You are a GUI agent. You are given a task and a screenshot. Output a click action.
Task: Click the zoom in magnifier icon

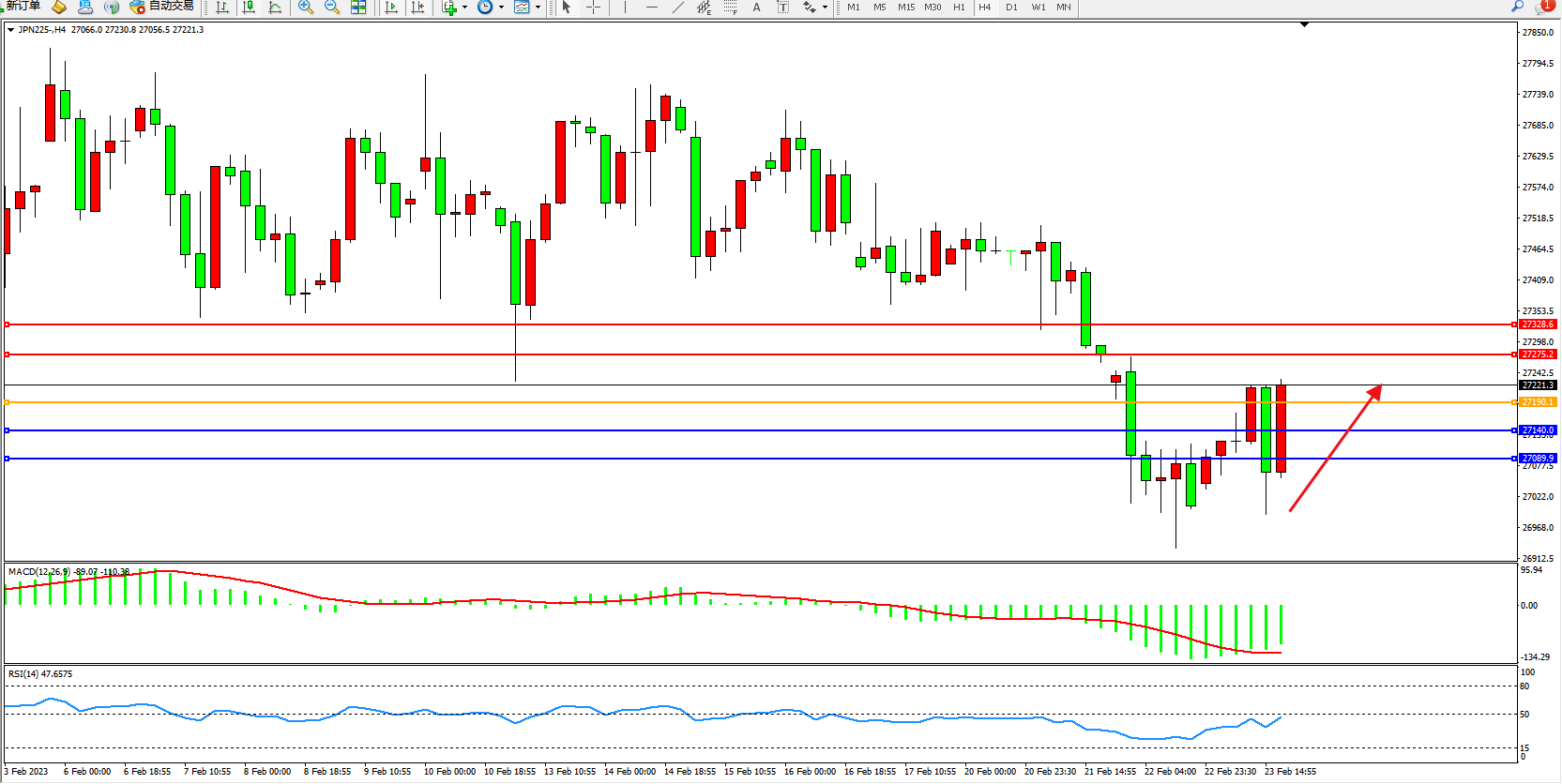pos(306,7)
